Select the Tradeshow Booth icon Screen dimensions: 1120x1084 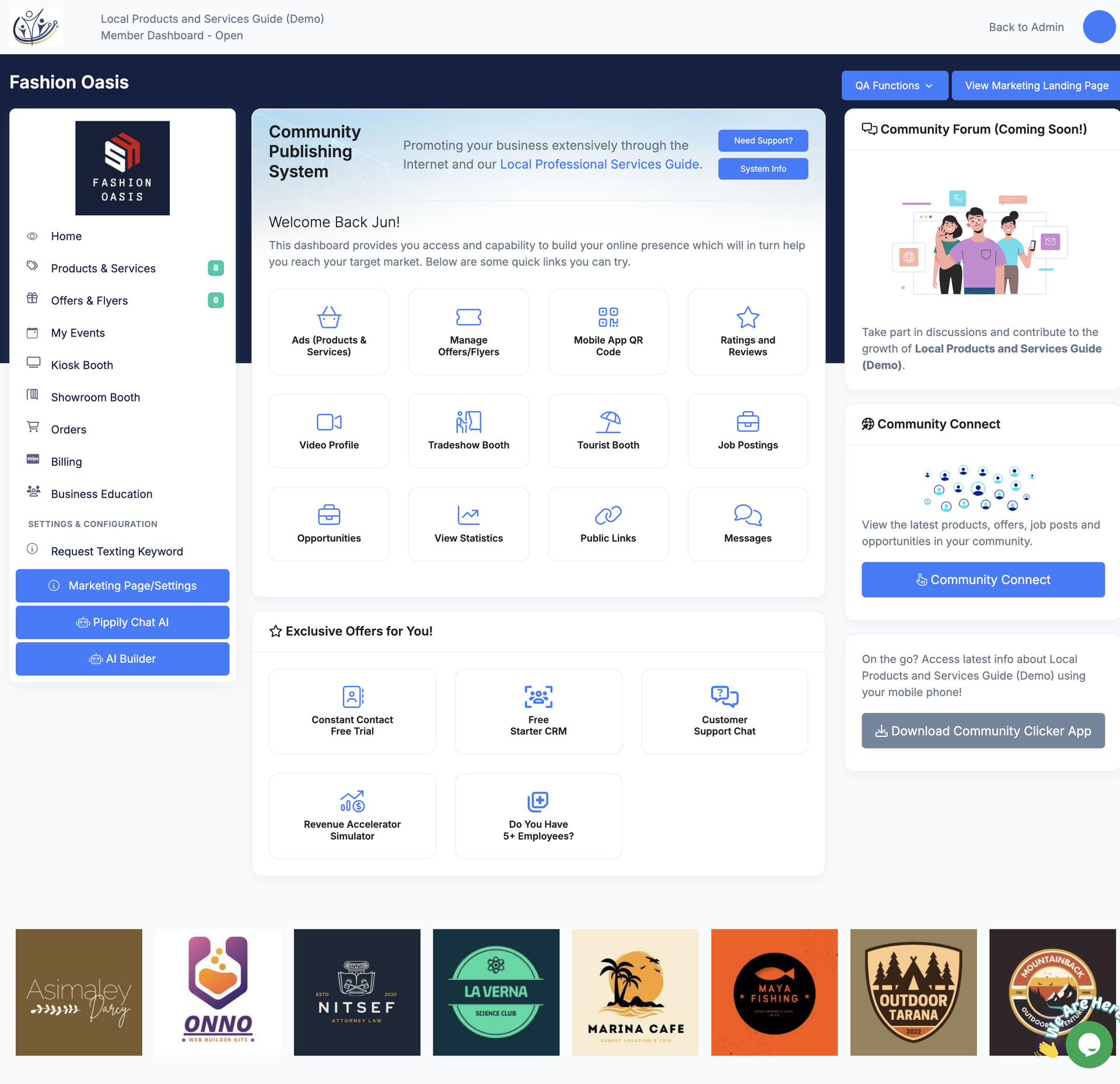468,421
